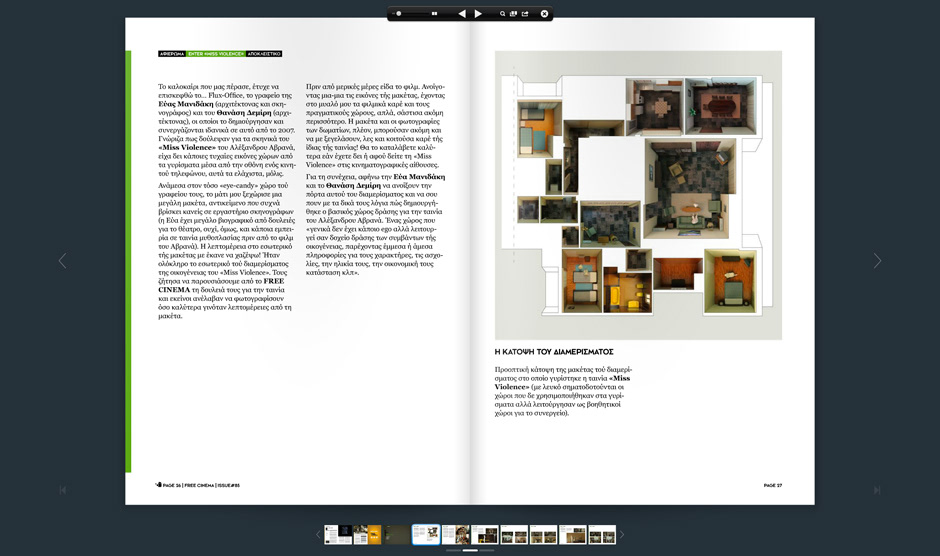Open the magnifier search tool
940x556 pixels.
pos(502,13)
